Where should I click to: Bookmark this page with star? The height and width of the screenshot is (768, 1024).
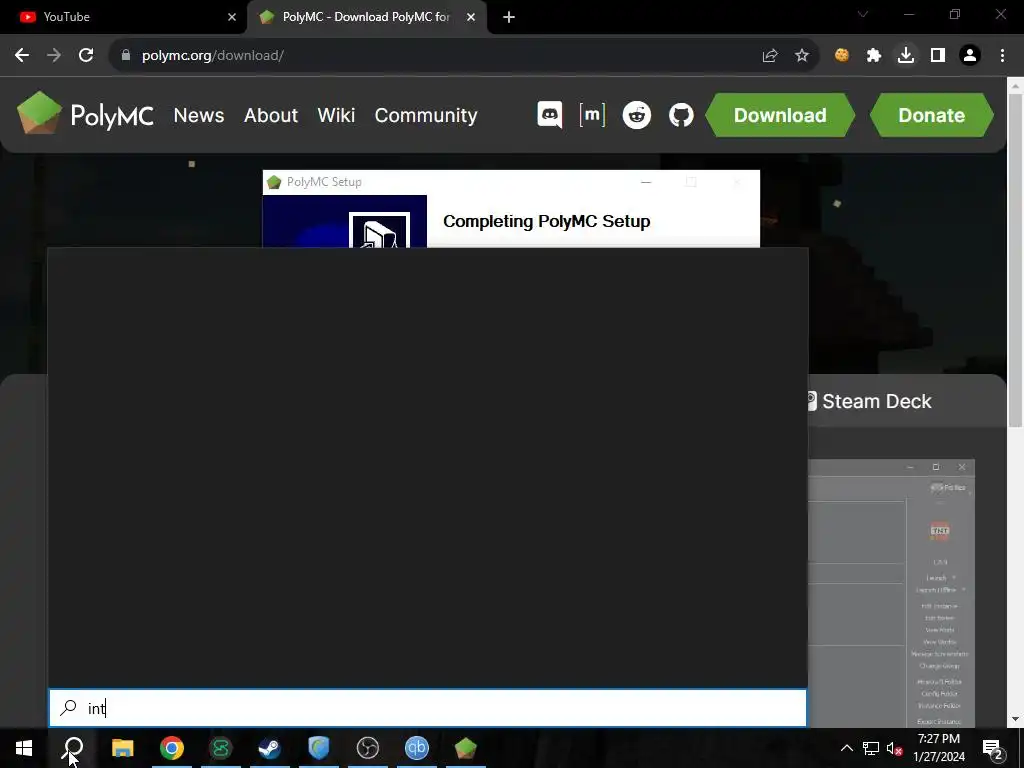[802, 56]
